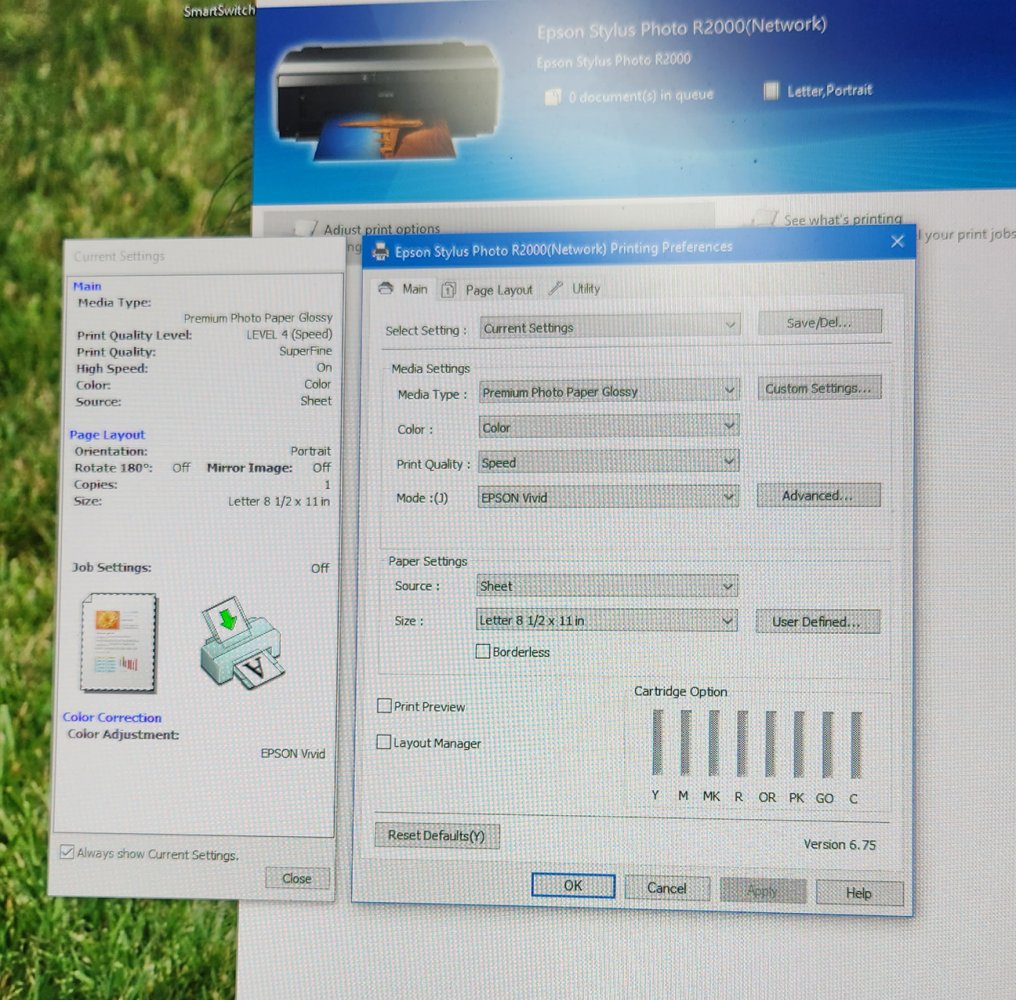
Task: Tick the Print Preview checkbox
Action: pyautogui.click(x=384, y=706)
